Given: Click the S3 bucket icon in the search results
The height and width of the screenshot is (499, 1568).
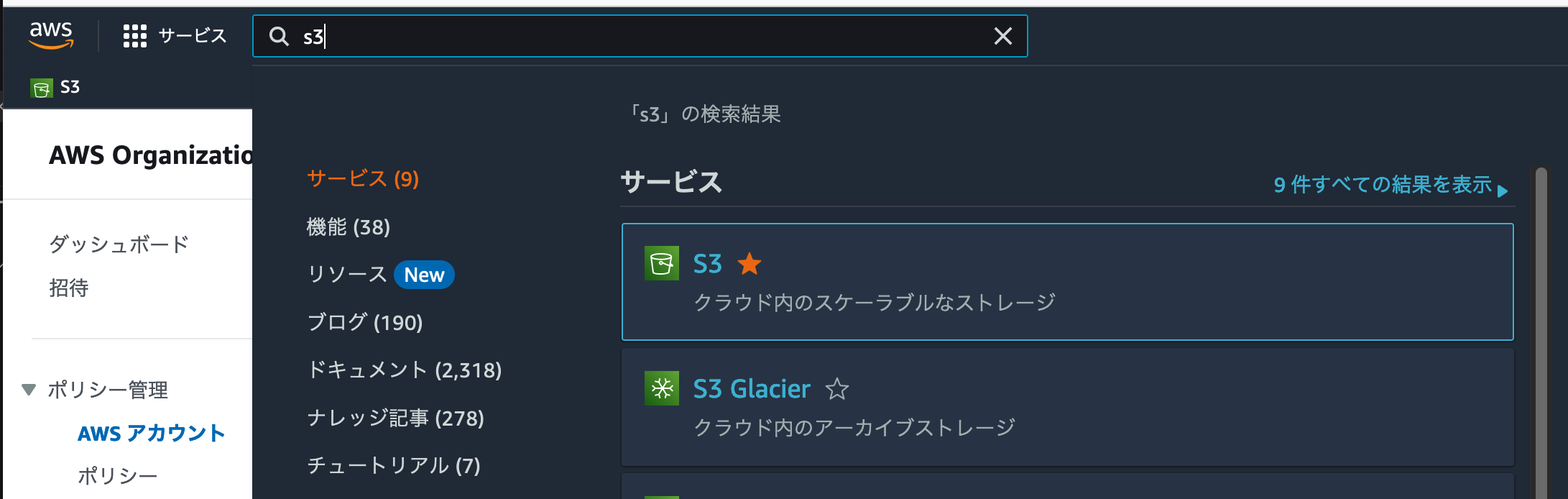Looking at the screenshot, I should (660, 263).
